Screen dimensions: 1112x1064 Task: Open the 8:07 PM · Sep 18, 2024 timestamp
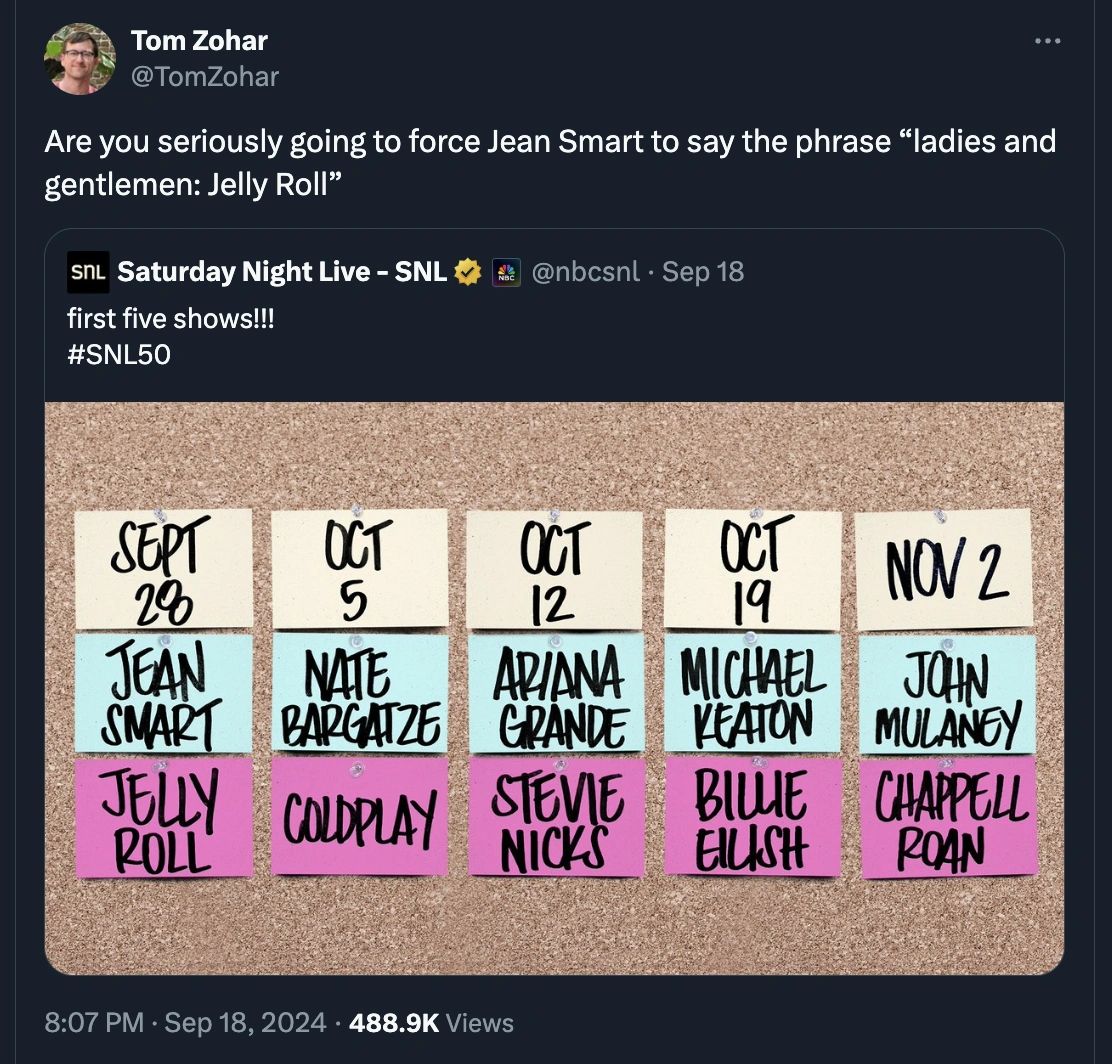[185, 1022]
